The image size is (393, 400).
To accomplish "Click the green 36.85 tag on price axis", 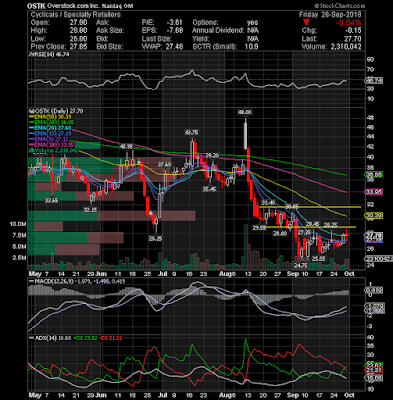I will pos(374,174).
